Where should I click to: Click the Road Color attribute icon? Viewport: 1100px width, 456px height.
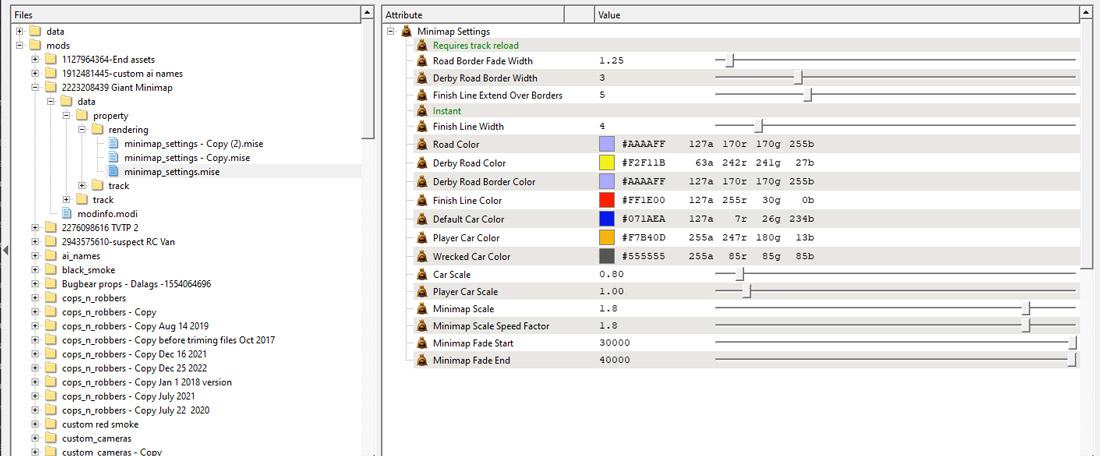click(423, 145)
